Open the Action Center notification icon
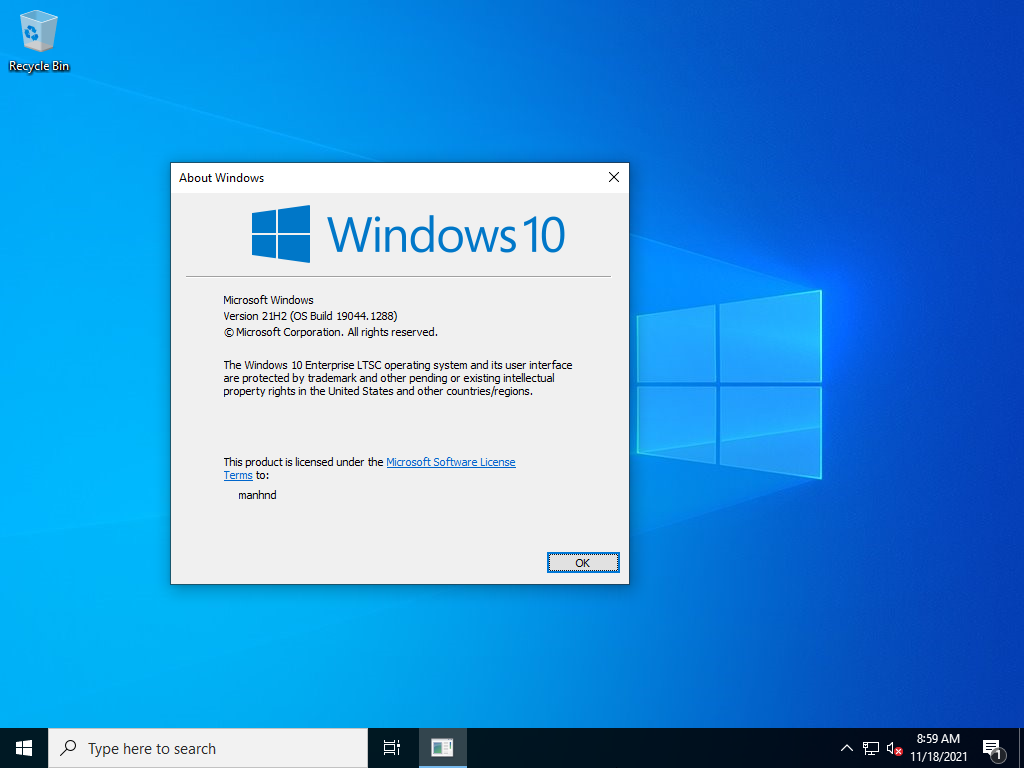The image size is (1024, 768). pos(993,748)
